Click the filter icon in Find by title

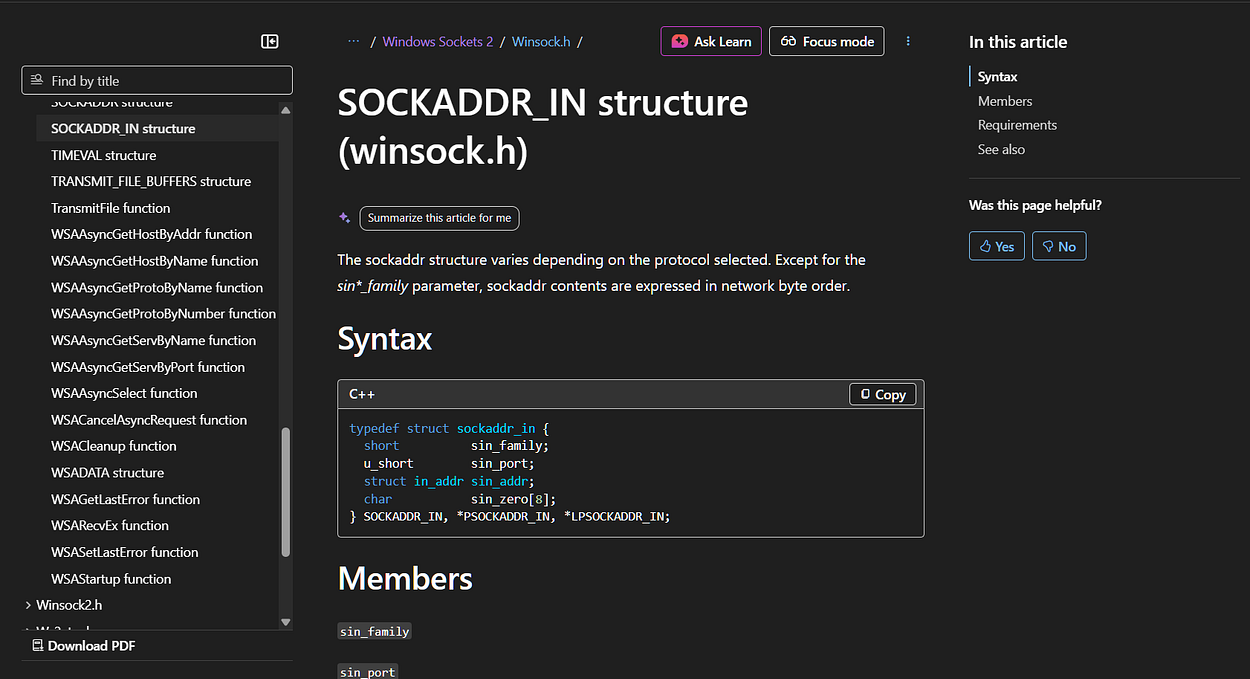(x=37, y=80)
